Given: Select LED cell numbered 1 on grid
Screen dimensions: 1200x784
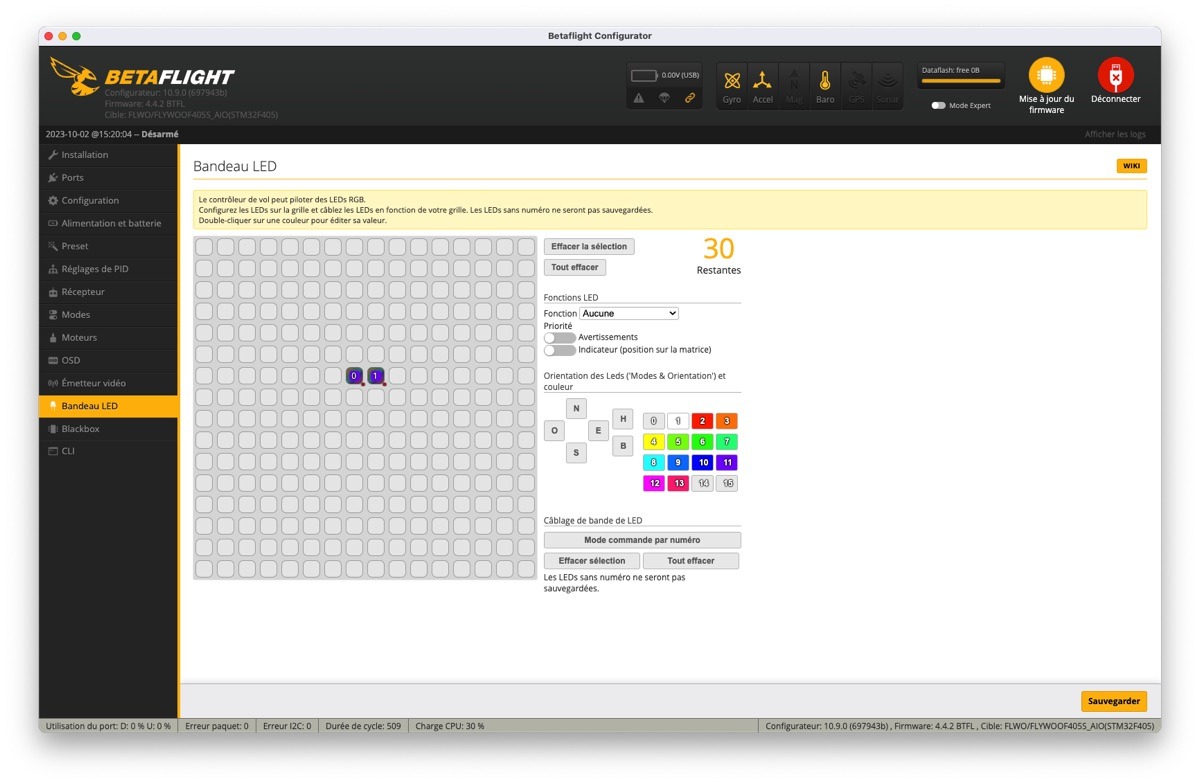Looking at the screenshot, I should [x=376, y=376].
